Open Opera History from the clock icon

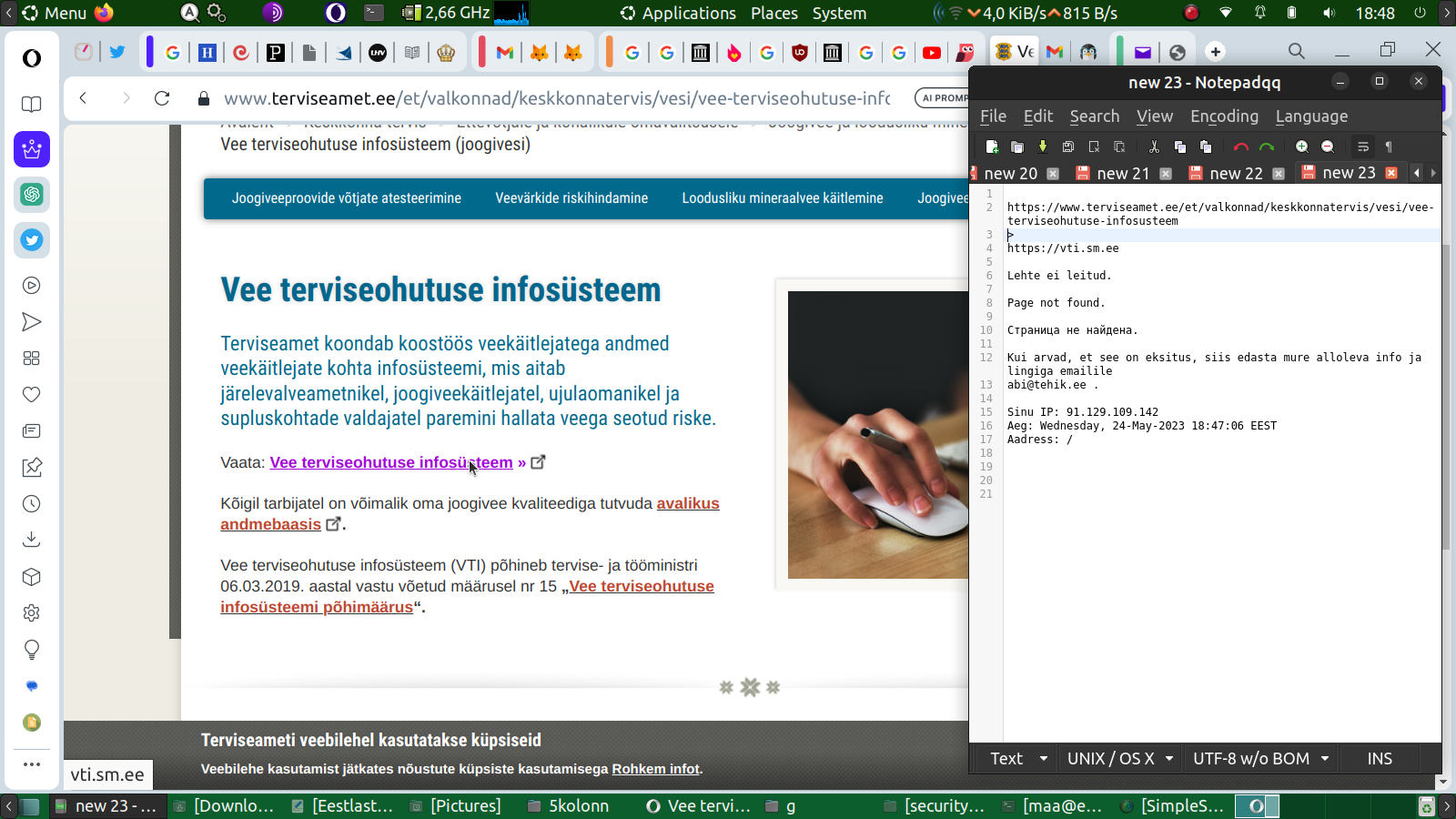point(32,504)
